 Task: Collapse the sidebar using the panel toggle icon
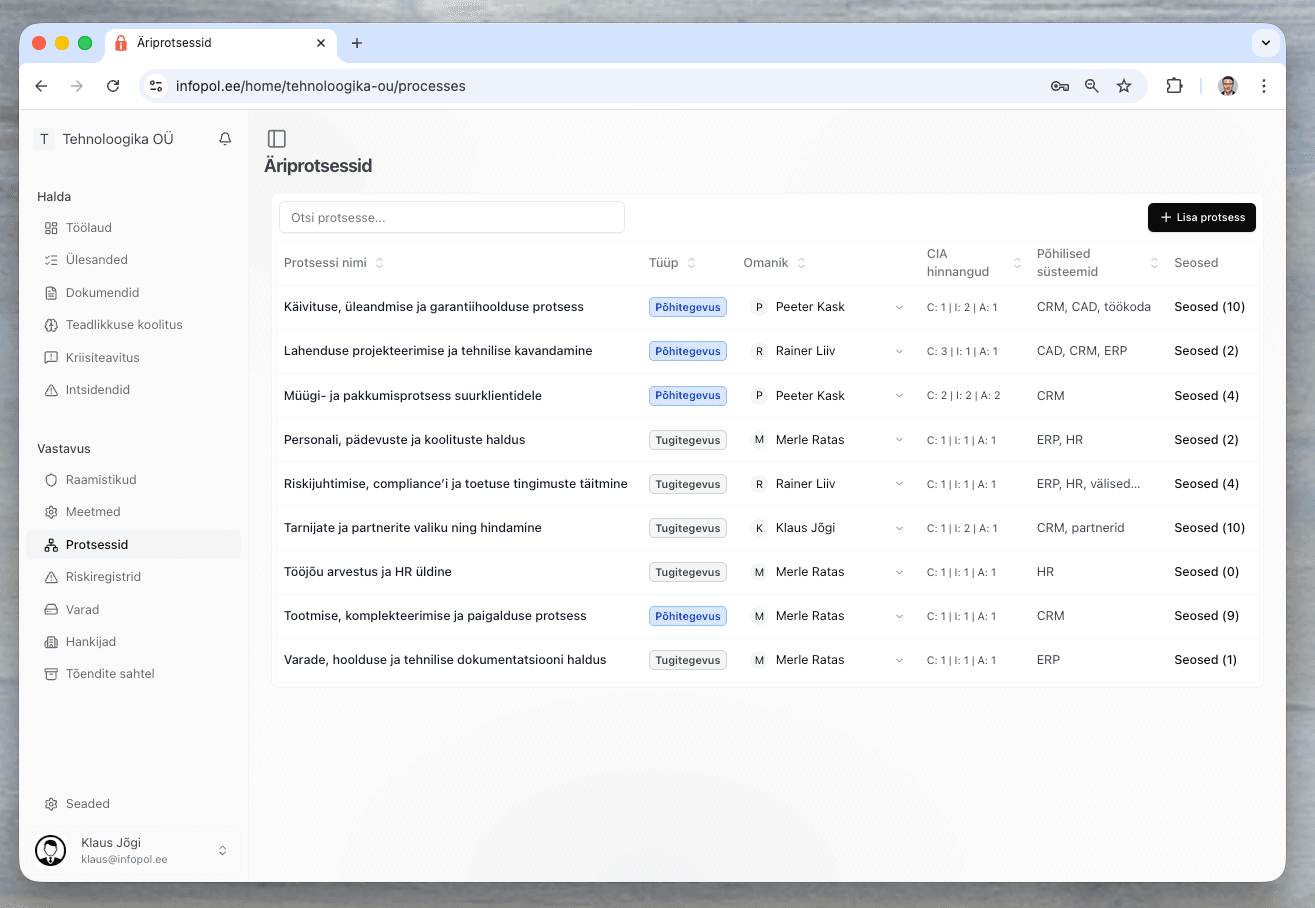276,138
